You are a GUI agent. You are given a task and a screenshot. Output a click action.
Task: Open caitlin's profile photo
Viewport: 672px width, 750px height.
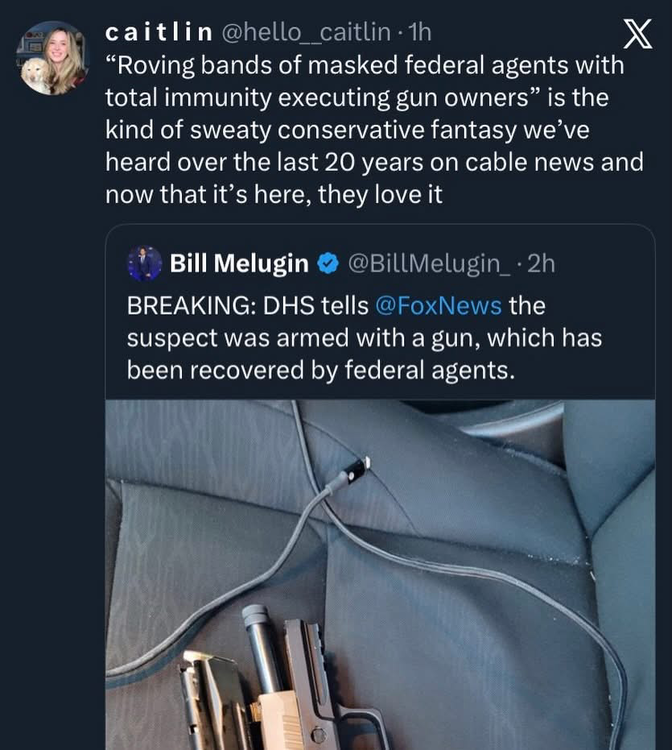[x=52, y=58]
